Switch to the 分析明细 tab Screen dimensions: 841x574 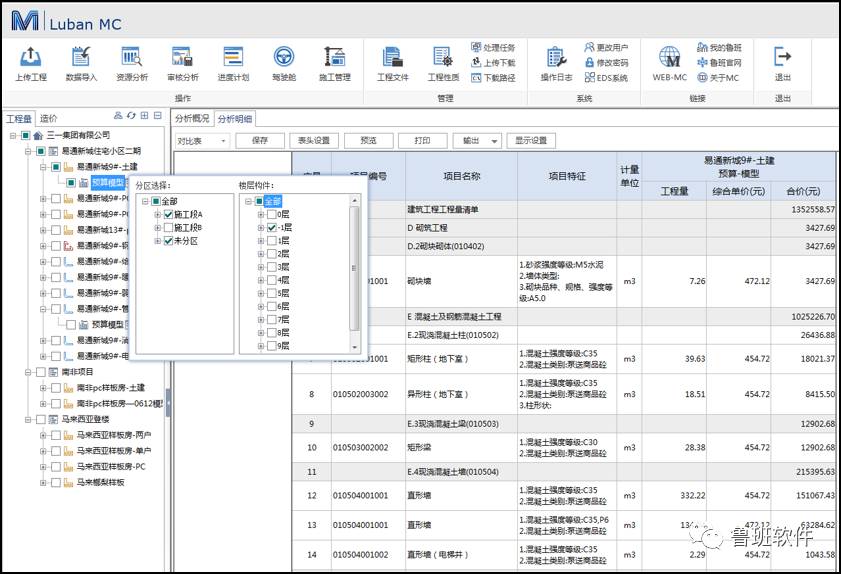click(235, 119)
